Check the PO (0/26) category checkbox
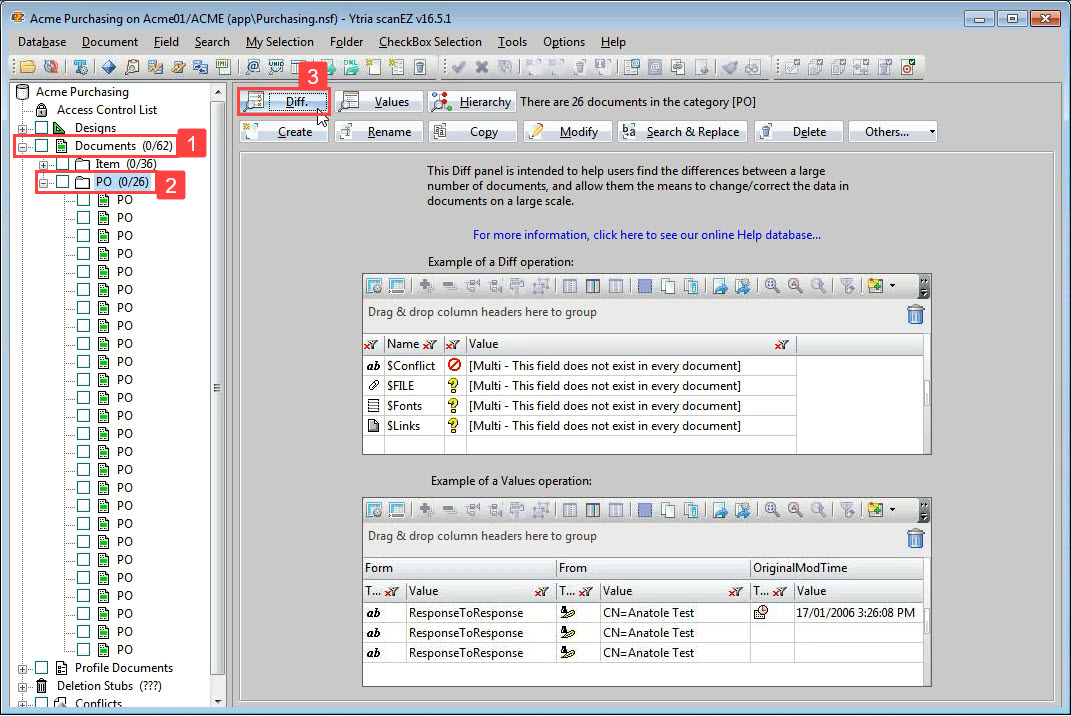 [x=62, y=182]
